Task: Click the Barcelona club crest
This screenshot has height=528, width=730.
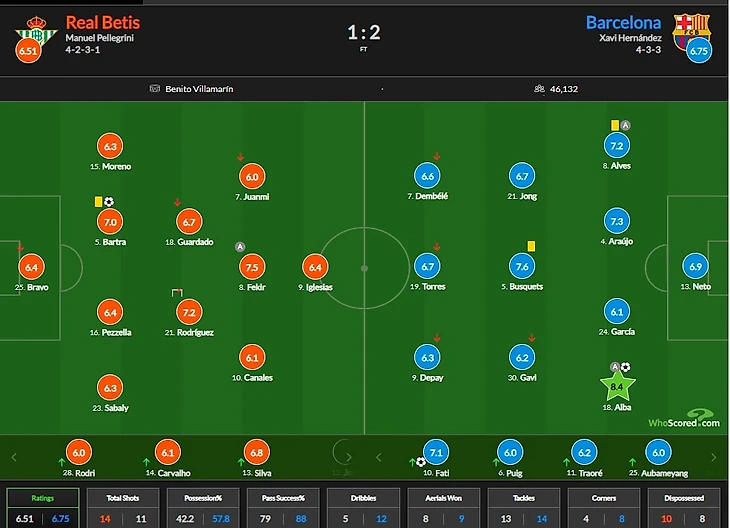Action: click(x=690, y=31)
